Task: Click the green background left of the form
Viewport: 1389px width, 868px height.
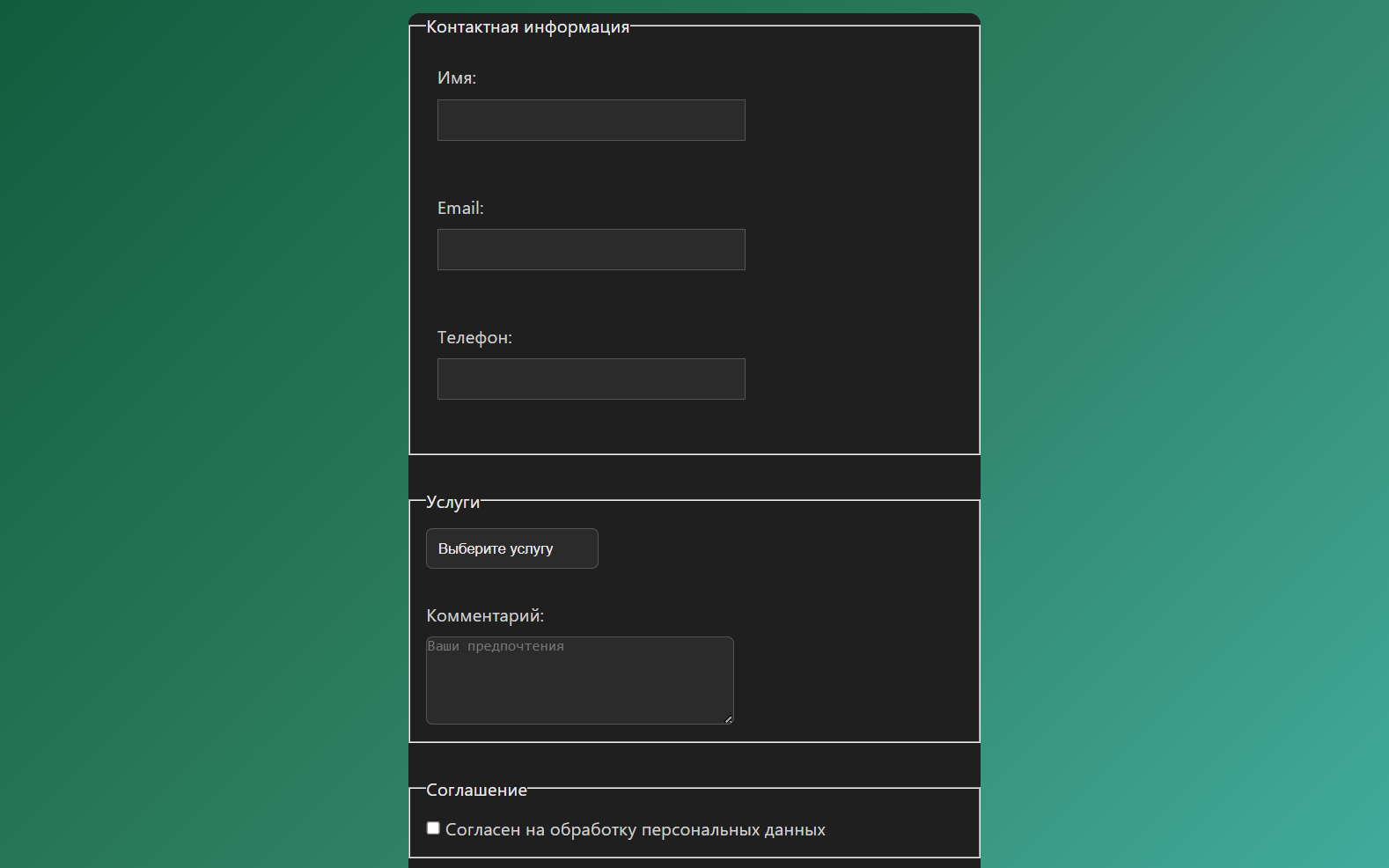Action: [202, 440]
